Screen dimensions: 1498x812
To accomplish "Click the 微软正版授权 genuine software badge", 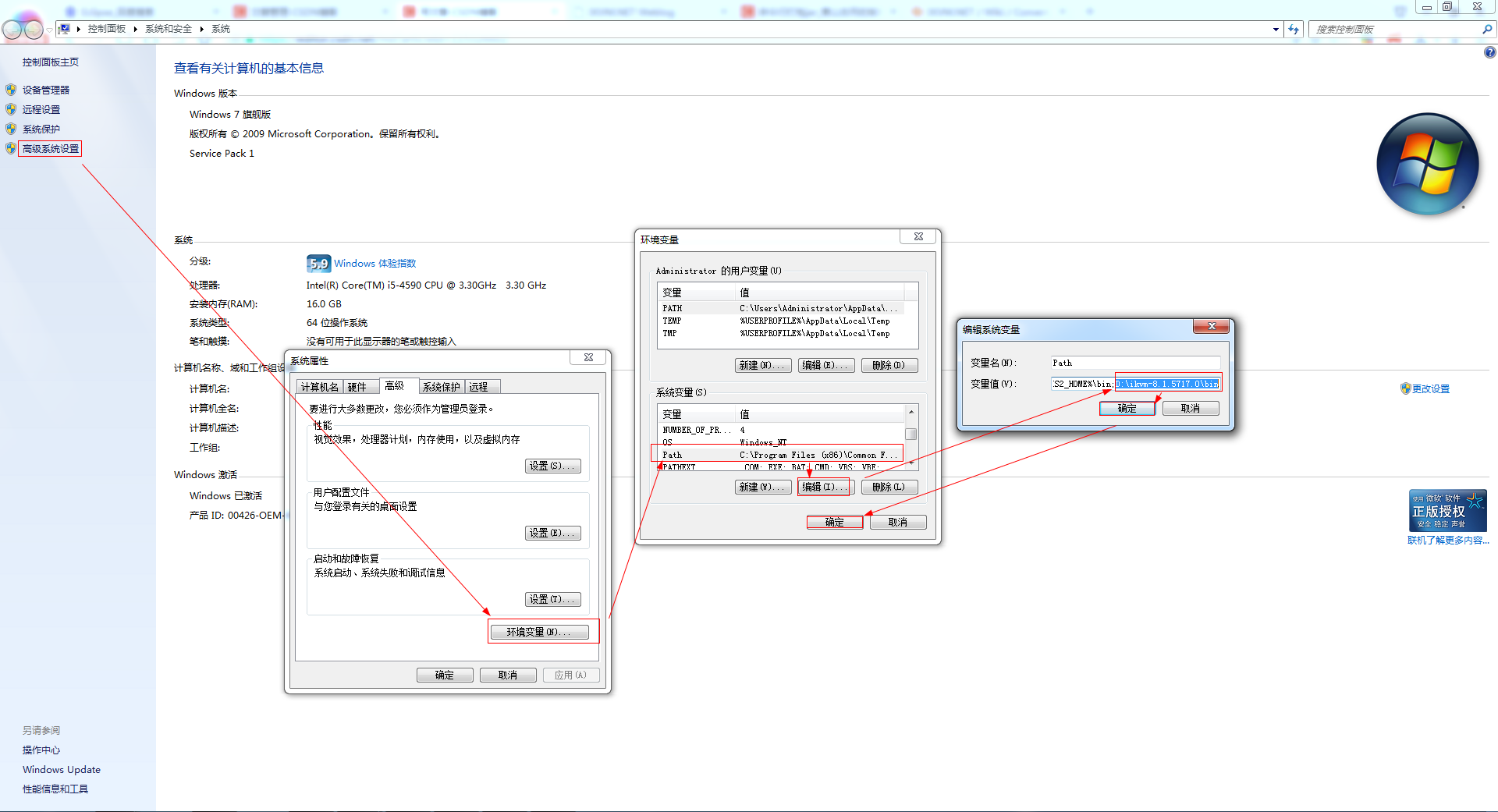I will (1447, 510).
